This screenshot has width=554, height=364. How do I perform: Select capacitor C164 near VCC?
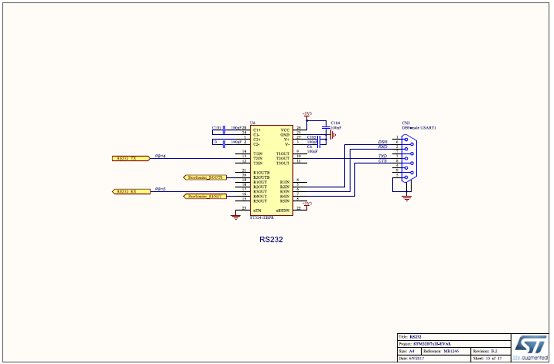(x=325, y=127)
